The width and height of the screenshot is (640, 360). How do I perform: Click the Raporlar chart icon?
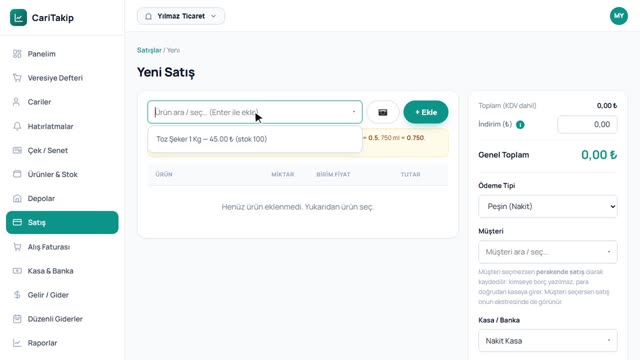(17, 343)
